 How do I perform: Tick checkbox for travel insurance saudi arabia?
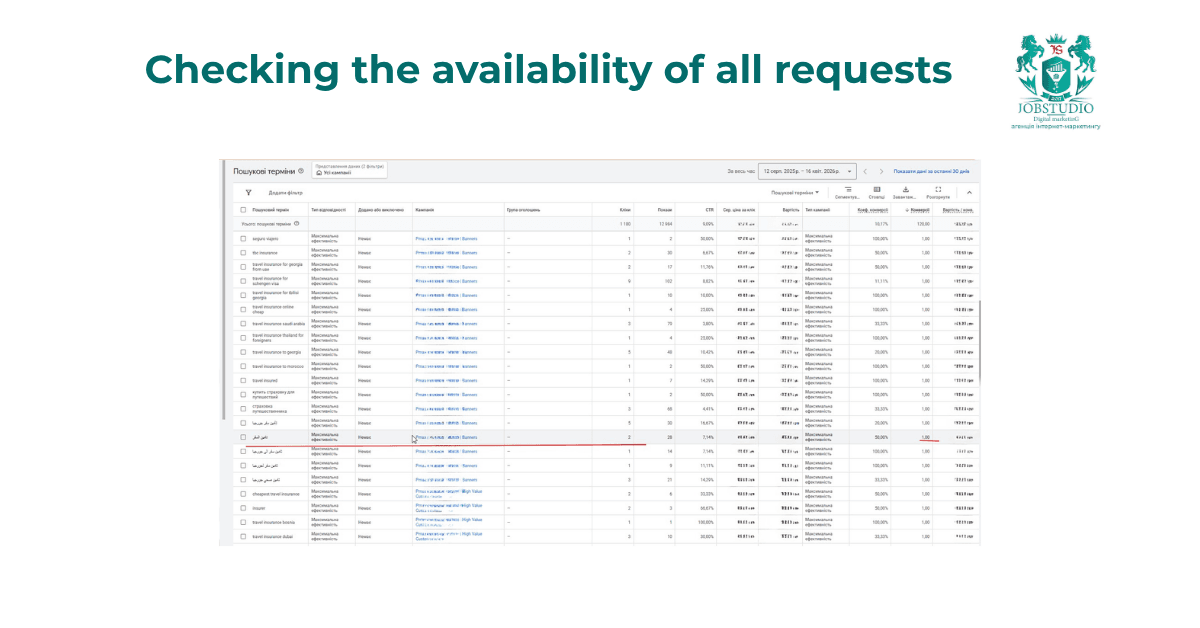tap(243, 324)
